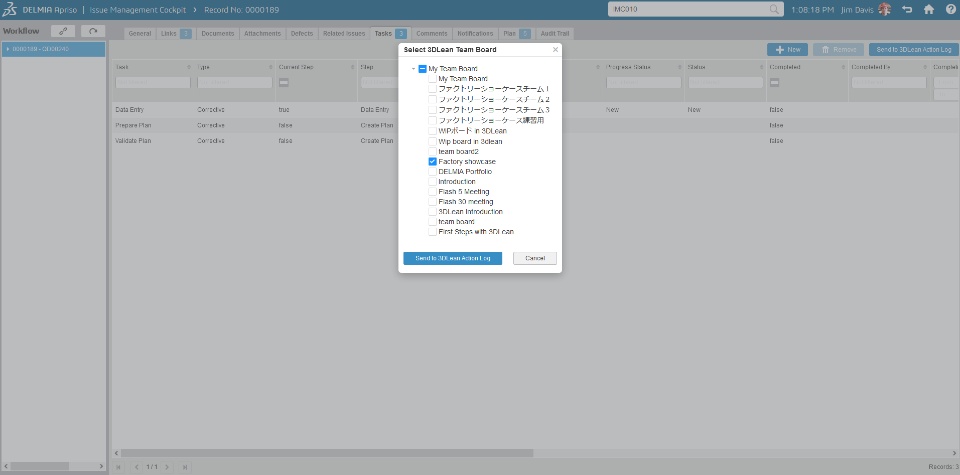Click the Status column filter field

coord(726,83)
